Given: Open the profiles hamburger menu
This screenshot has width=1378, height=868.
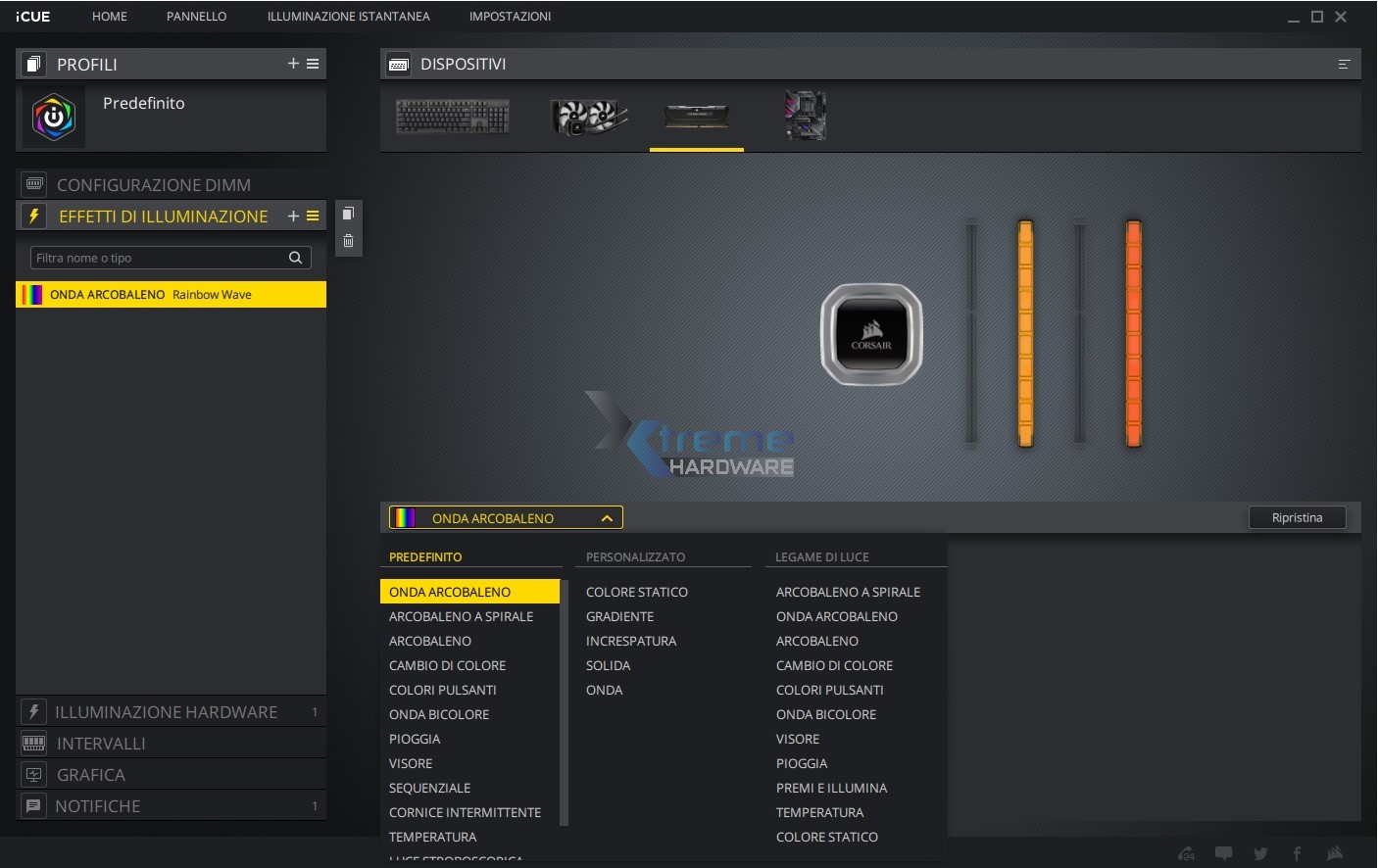Looking at the screenshot, I should [313, 64].
